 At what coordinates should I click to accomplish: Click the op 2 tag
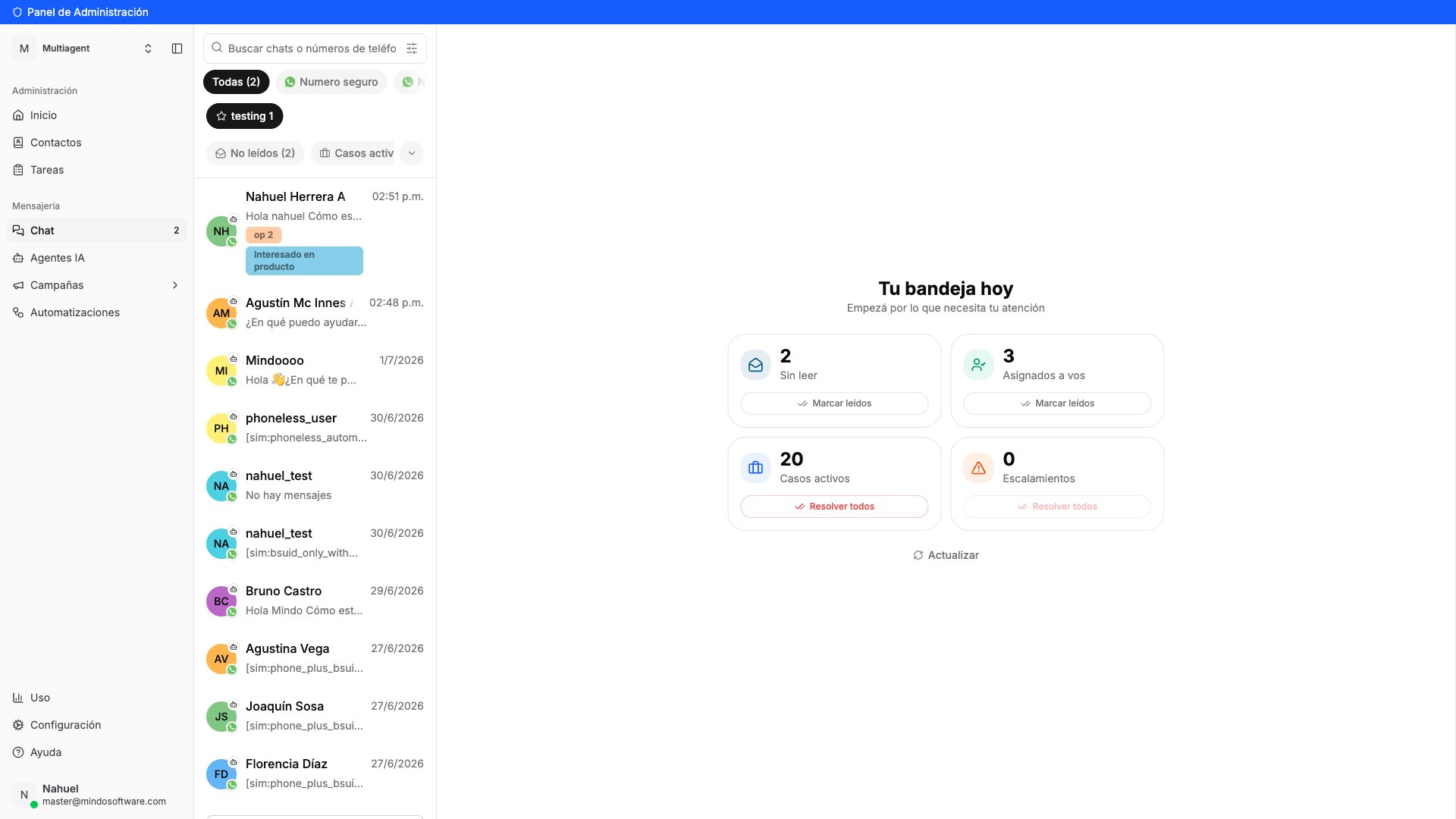pos(263,235)
